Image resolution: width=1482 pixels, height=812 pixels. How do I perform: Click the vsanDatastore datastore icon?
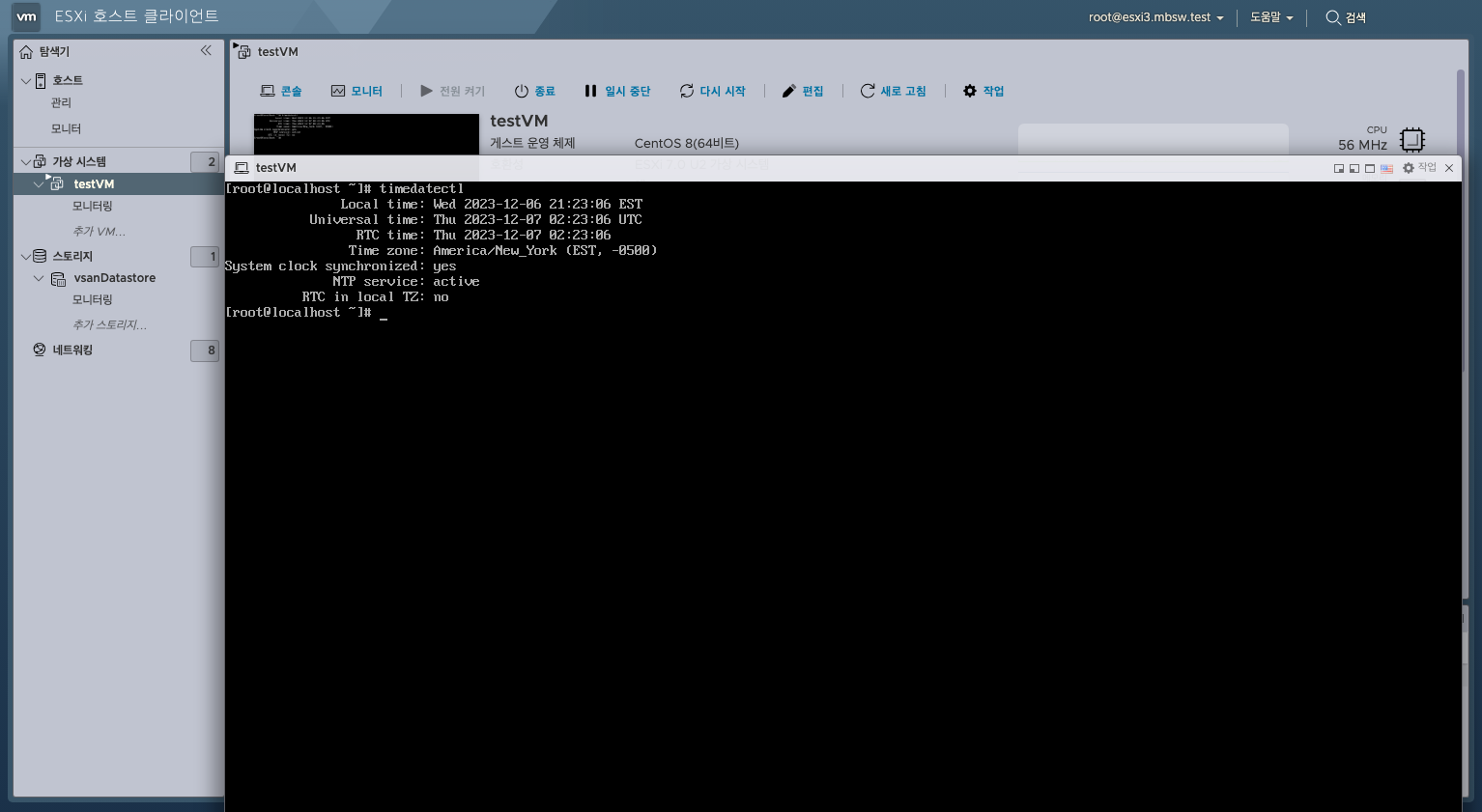click(58, 278)
